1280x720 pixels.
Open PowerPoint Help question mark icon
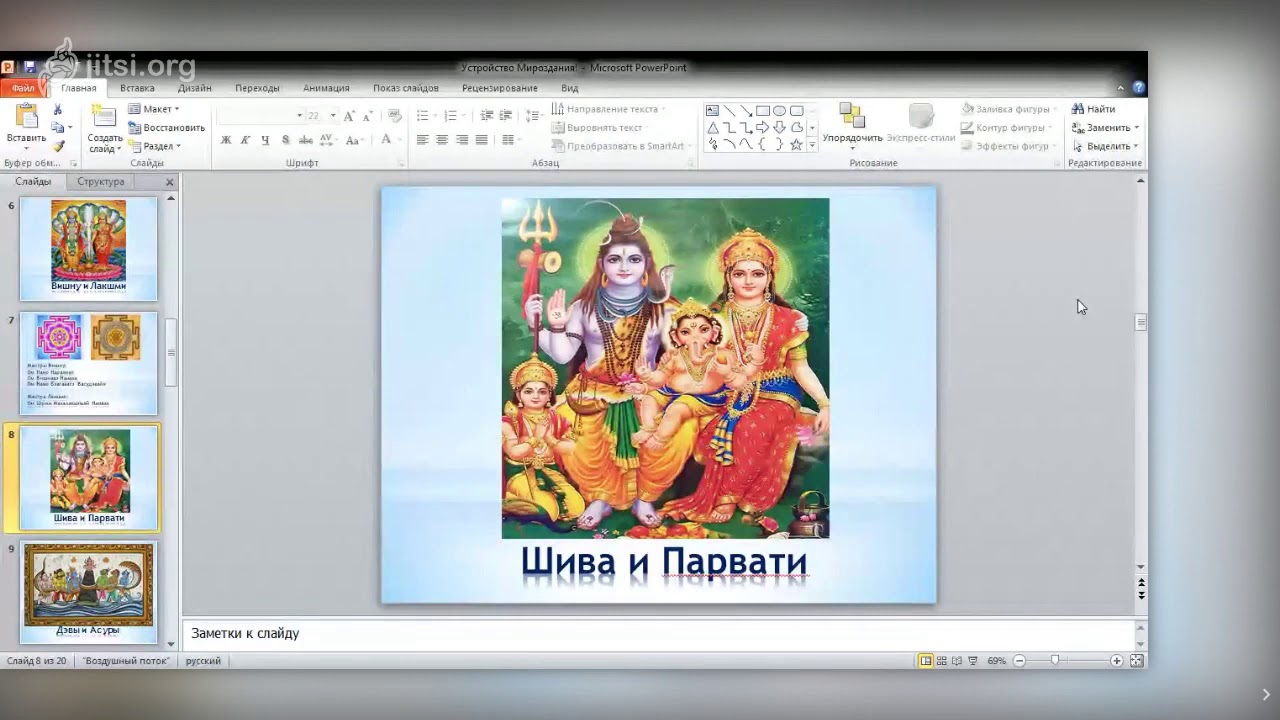(1138, 87)
